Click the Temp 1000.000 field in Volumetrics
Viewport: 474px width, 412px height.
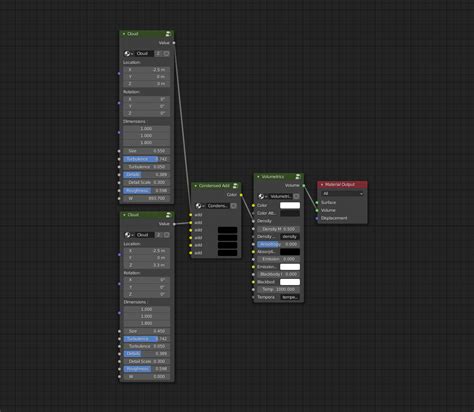tap(278, 289)
